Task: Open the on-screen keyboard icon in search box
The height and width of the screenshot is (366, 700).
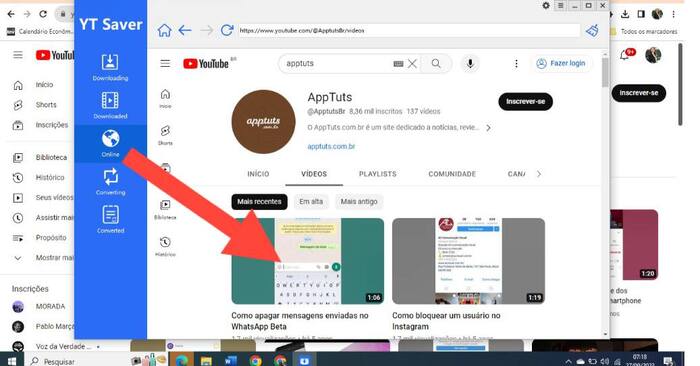Action: (x=398, y=64)
